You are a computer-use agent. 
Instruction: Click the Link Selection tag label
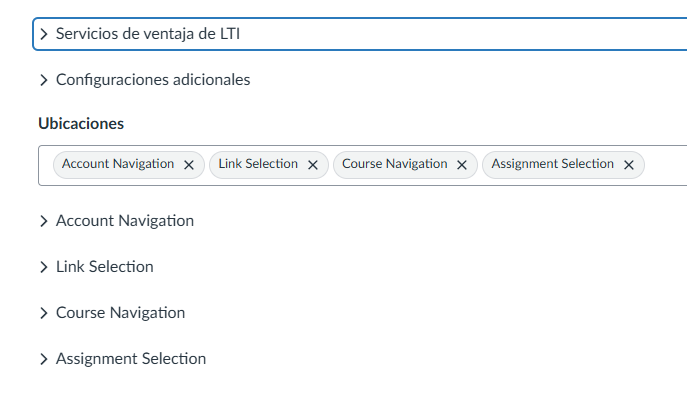tap(258, 164)
